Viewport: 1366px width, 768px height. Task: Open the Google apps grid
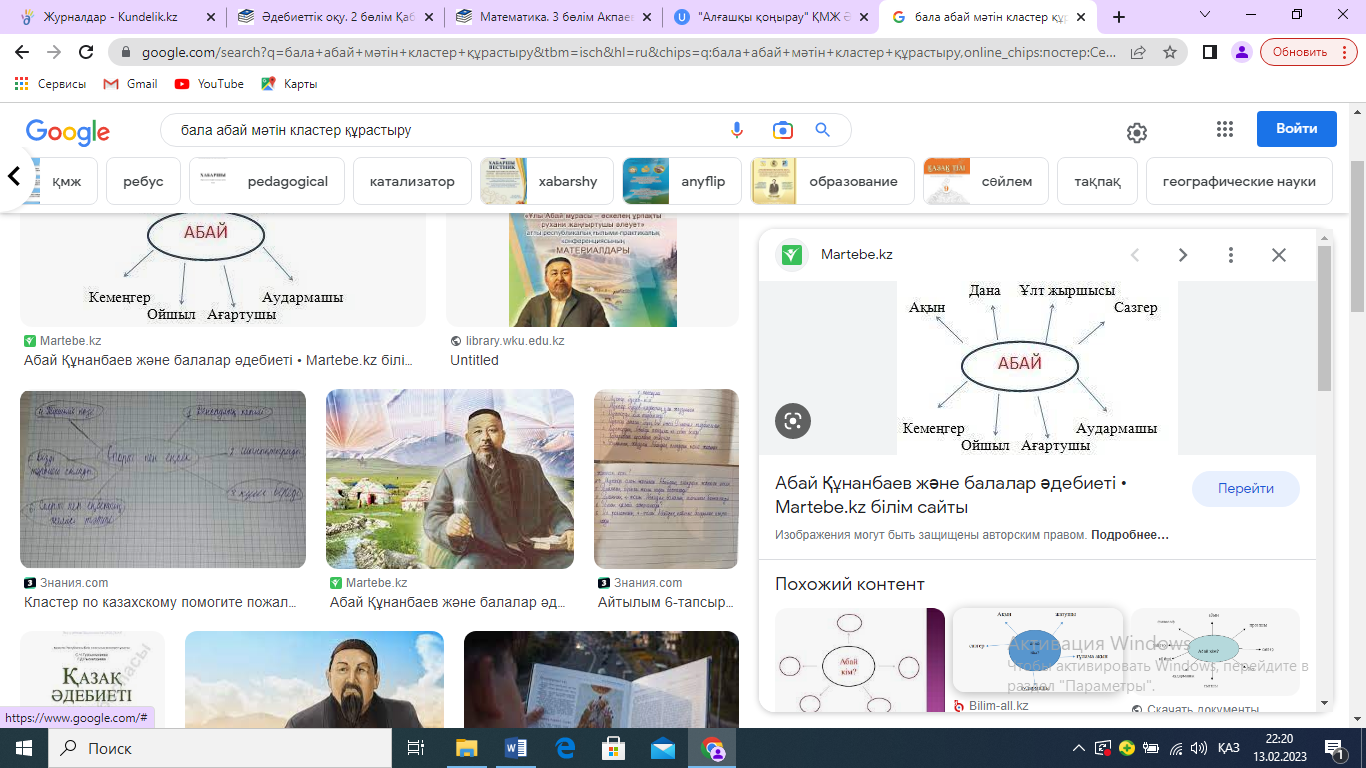pos(1225,129)
